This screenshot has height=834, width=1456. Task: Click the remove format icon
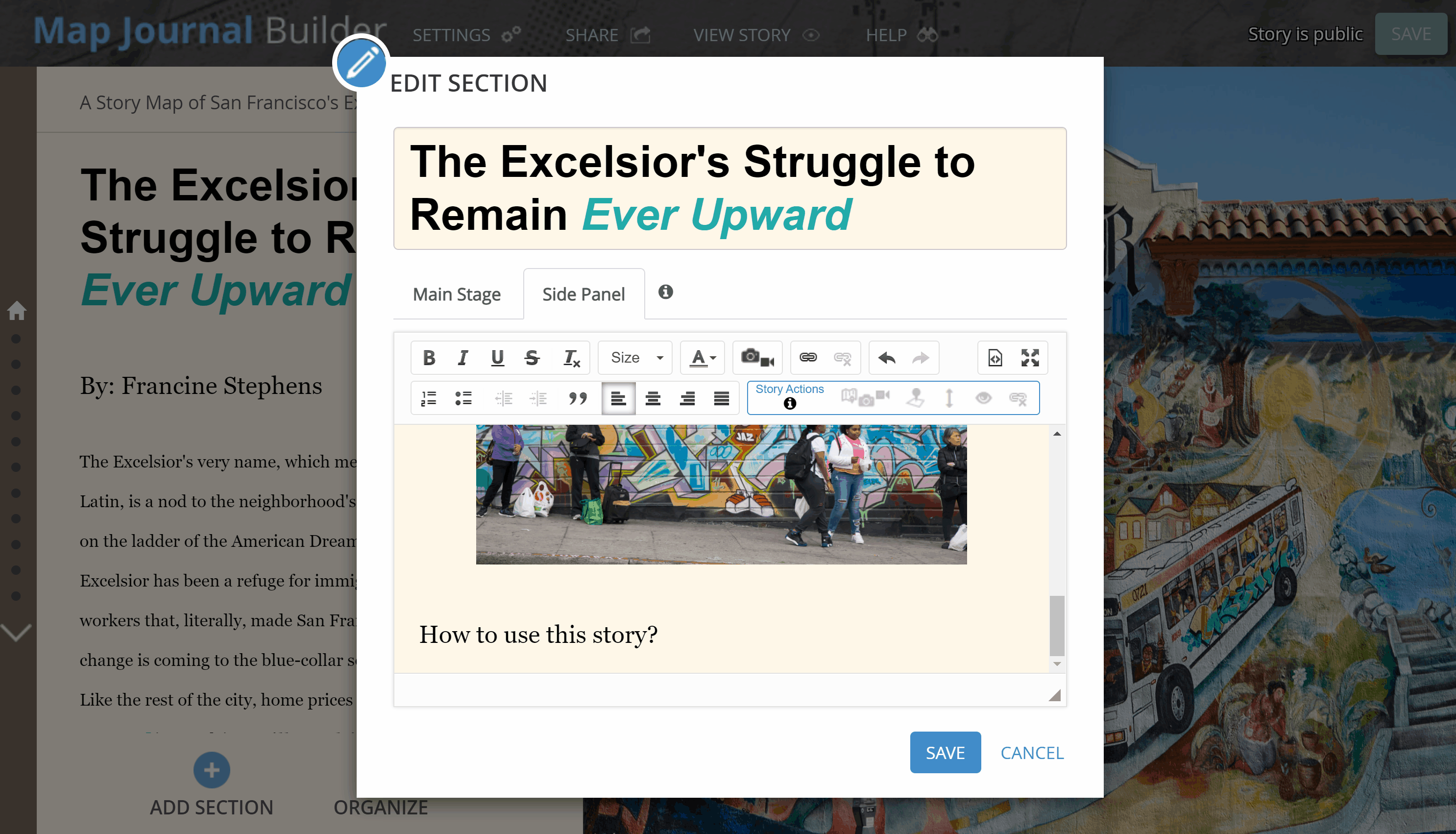pos(571,358)
